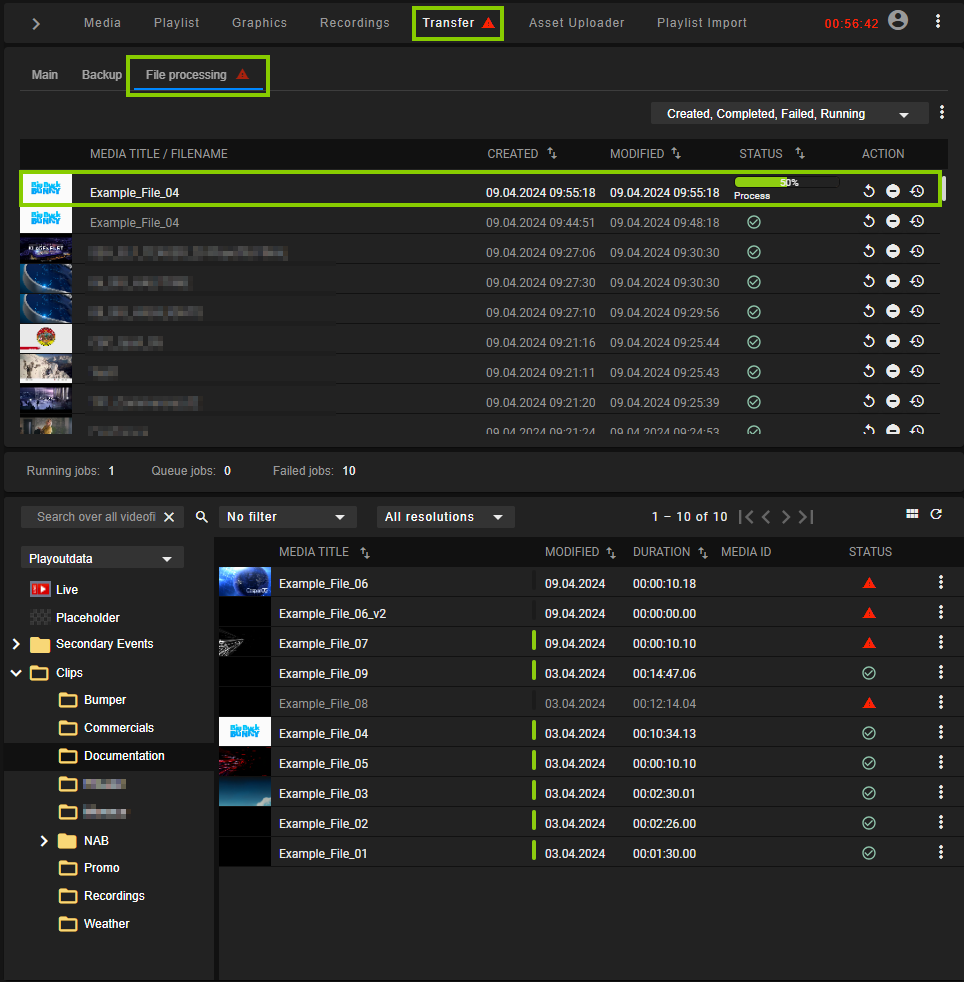Switch to the Backup tab
The width and height of the screenshot is (964, 982).
tap(101, 74)
